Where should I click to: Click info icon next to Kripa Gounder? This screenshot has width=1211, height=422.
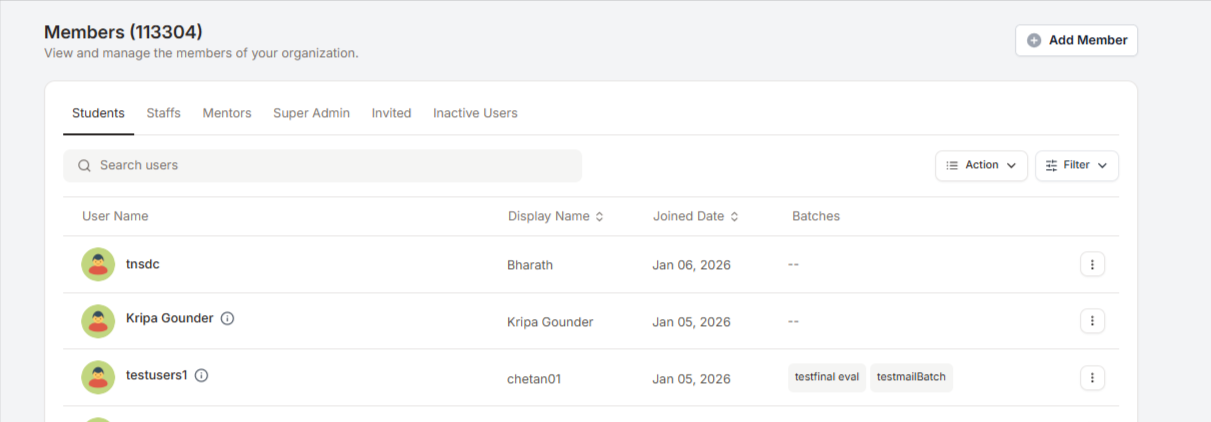pos(227,319)
